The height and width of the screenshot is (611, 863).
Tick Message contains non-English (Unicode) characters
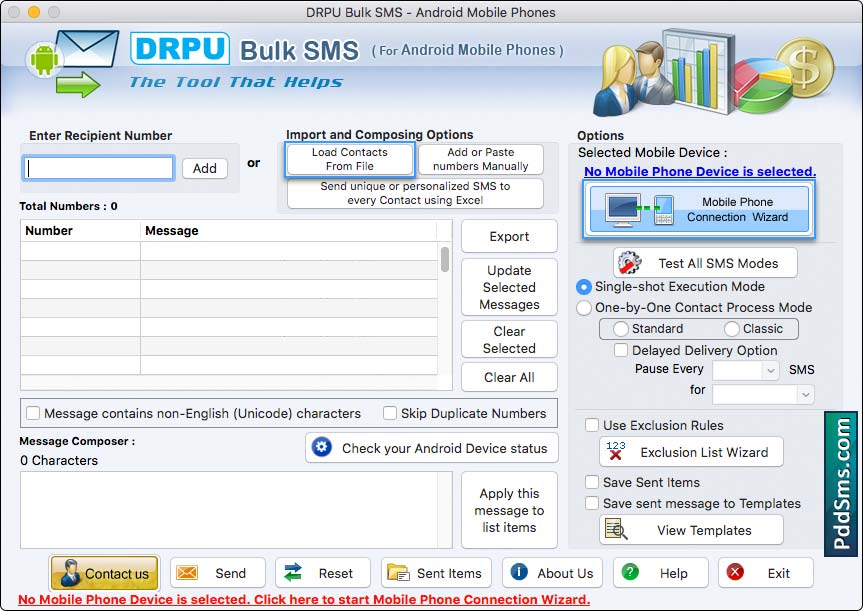[33, 413]
